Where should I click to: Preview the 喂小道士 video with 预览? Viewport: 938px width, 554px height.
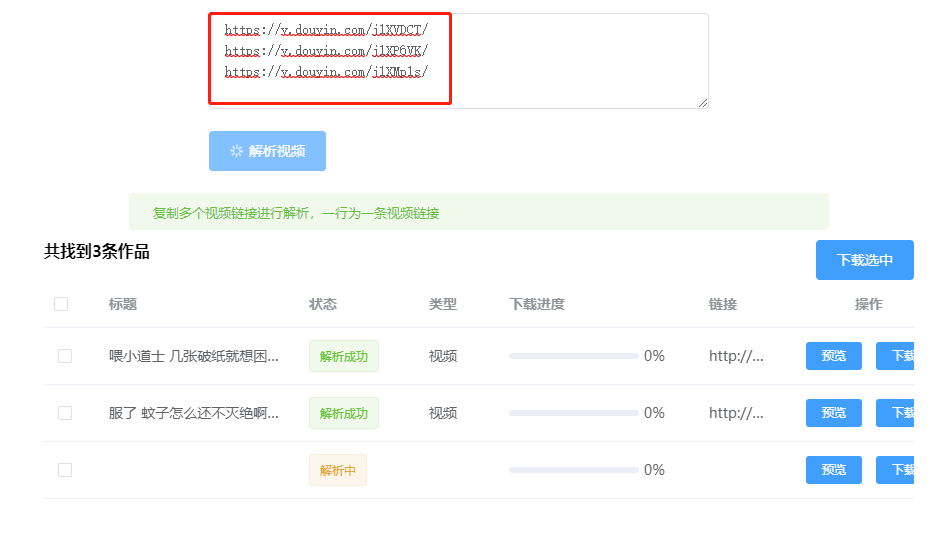click(x=833, y=356)
